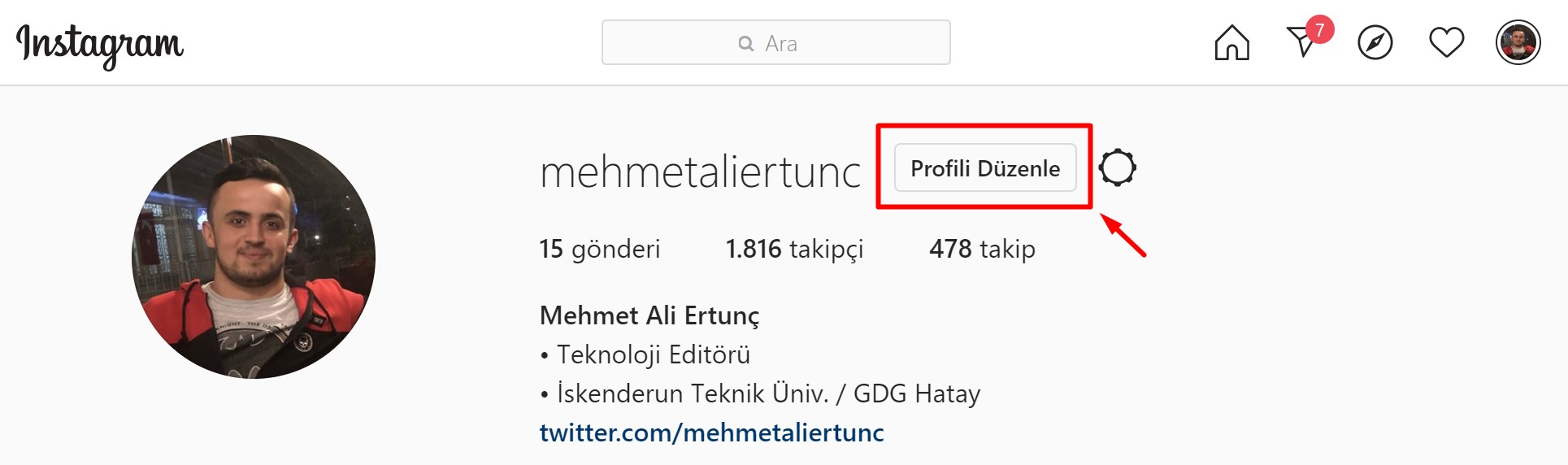Open the Instagram home feed icon

tap(1231, 42)
